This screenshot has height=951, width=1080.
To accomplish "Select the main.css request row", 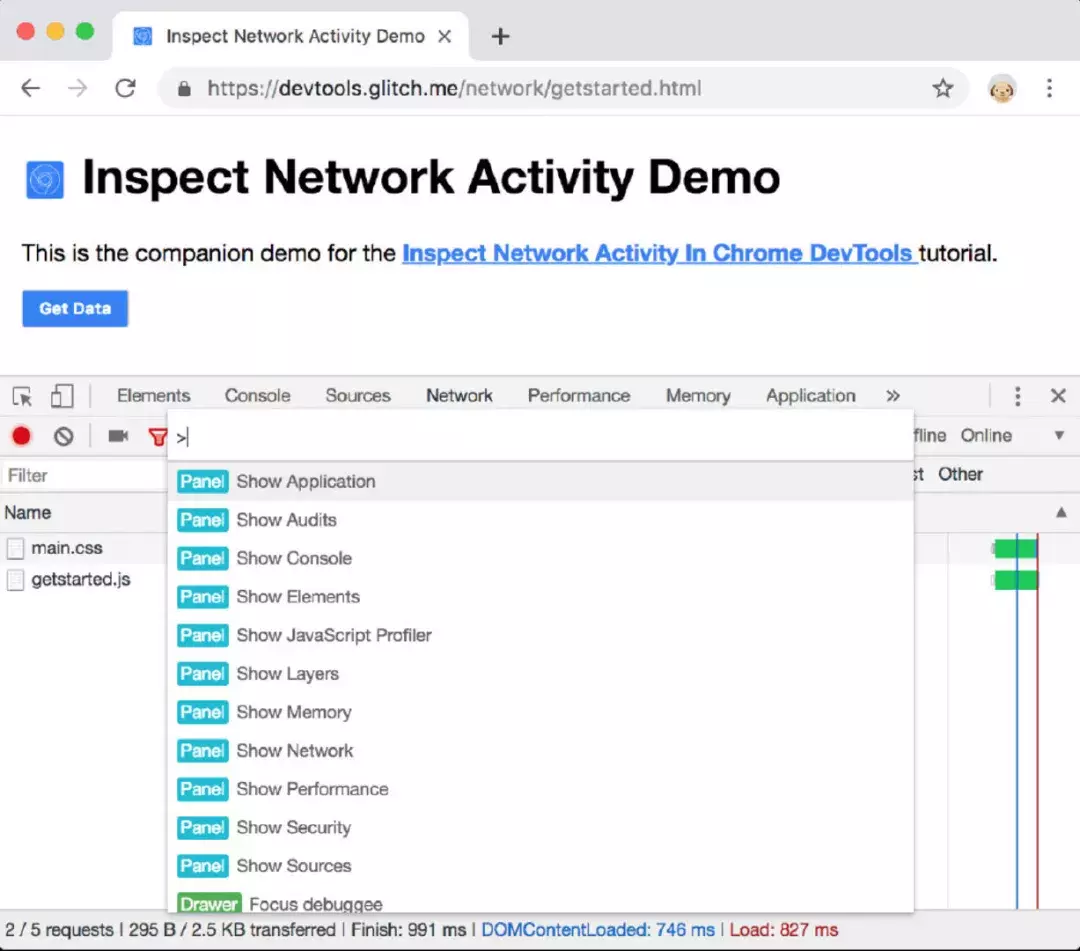I will click(84, 548).
